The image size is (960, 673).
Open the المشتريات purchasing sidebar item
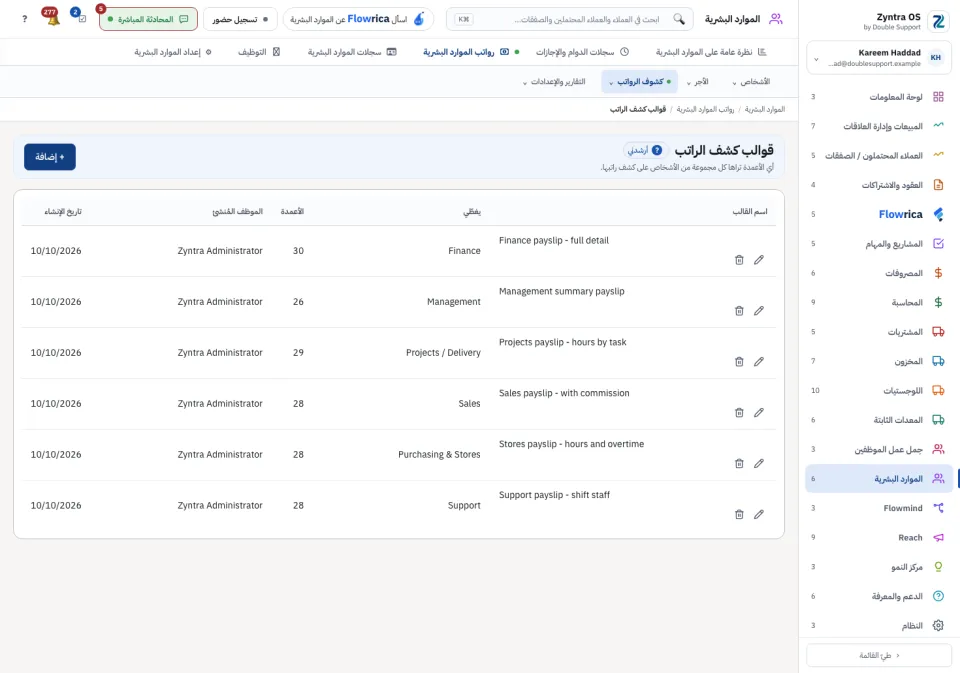[x=879, y=332]
